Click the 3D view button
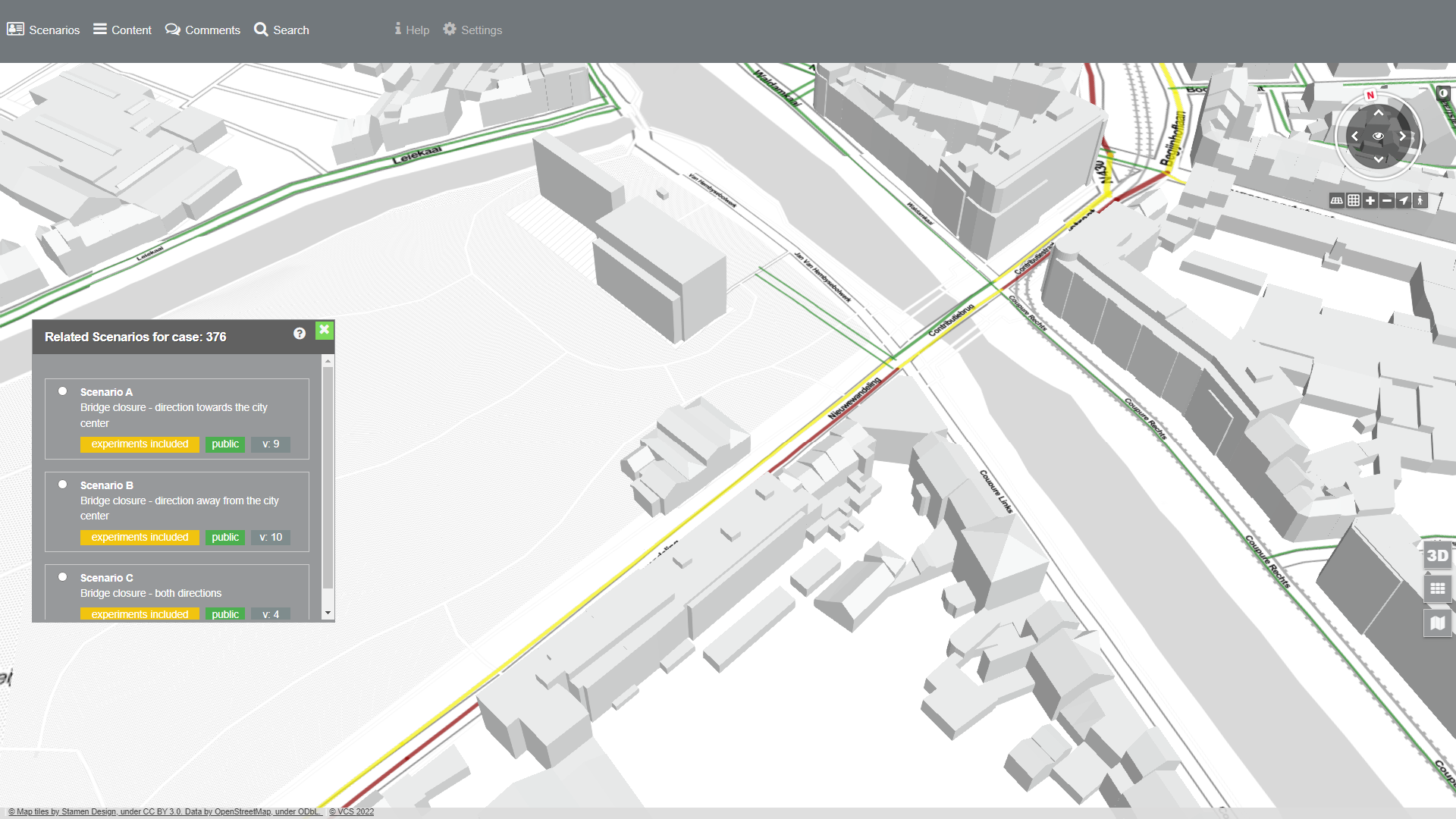The width and height of the screenshot is (1456, 819). 1437,555
